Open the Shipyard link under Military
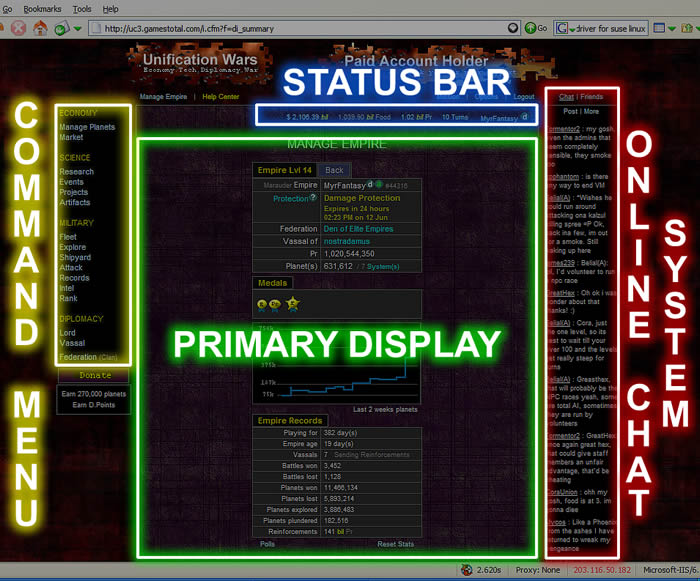The width and height of the screenshot is (700, 581). tap(76, 257)
